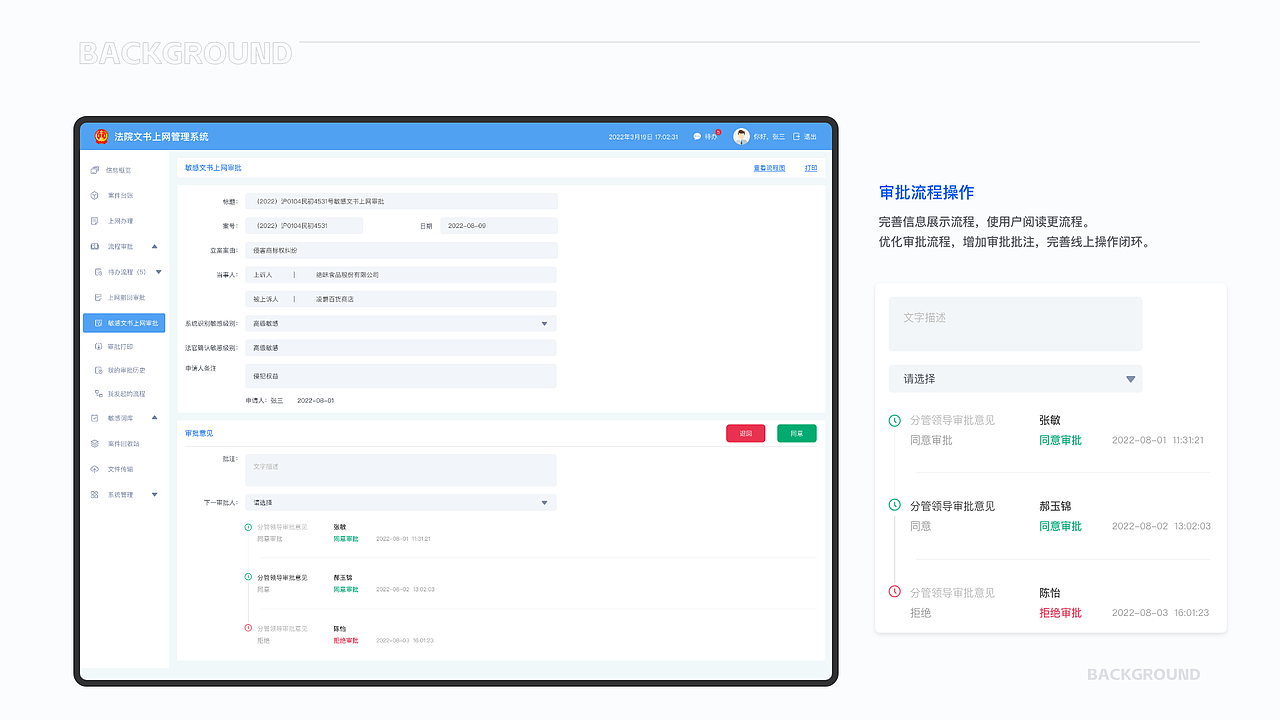Click the 退出 logout icon

[x=797, y=136]
